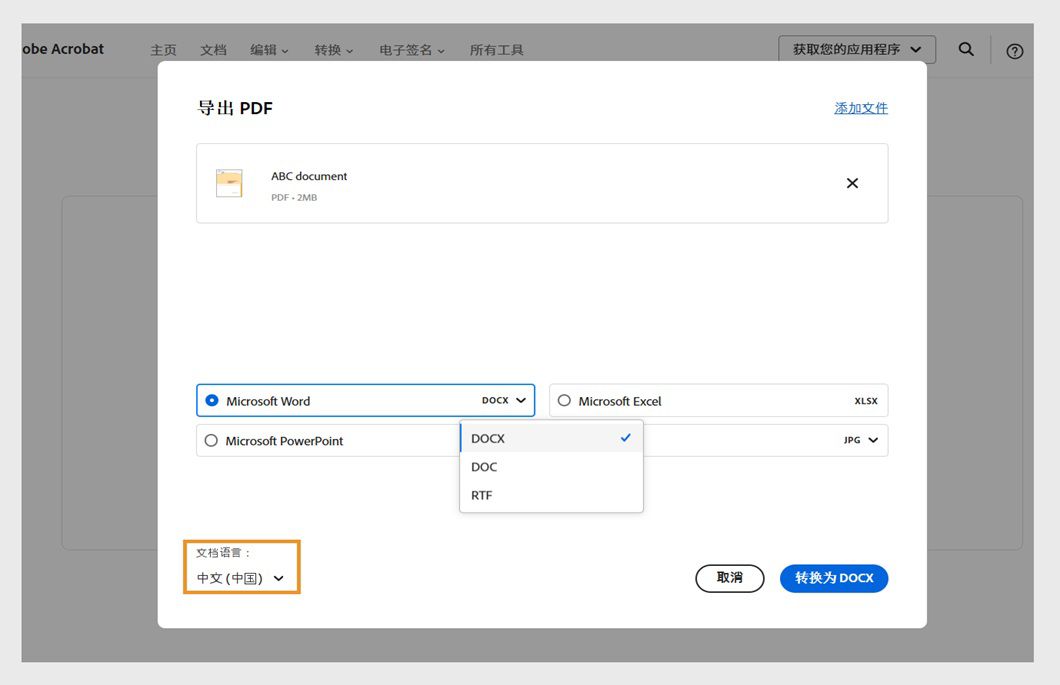The width and height of the screenshot is (1060, 685).
Task: Click the 转换为 DOCX button
Action: click(833, 578)
